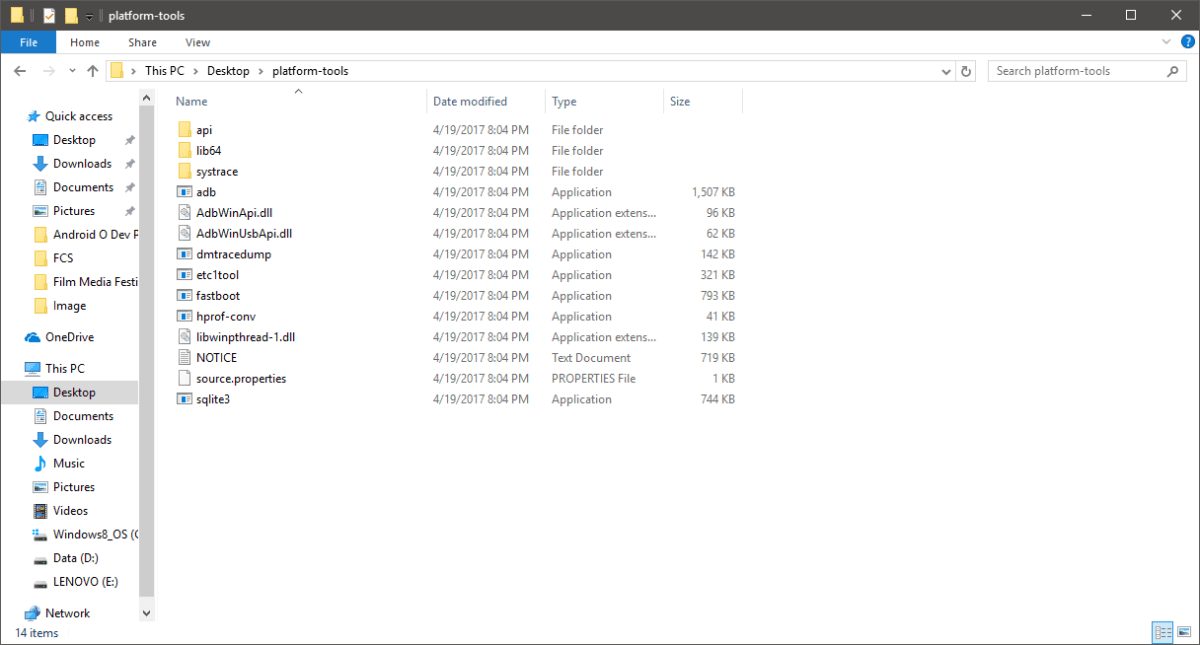
Task: Select the etc1tool application icon
Action: click(184, 275)
